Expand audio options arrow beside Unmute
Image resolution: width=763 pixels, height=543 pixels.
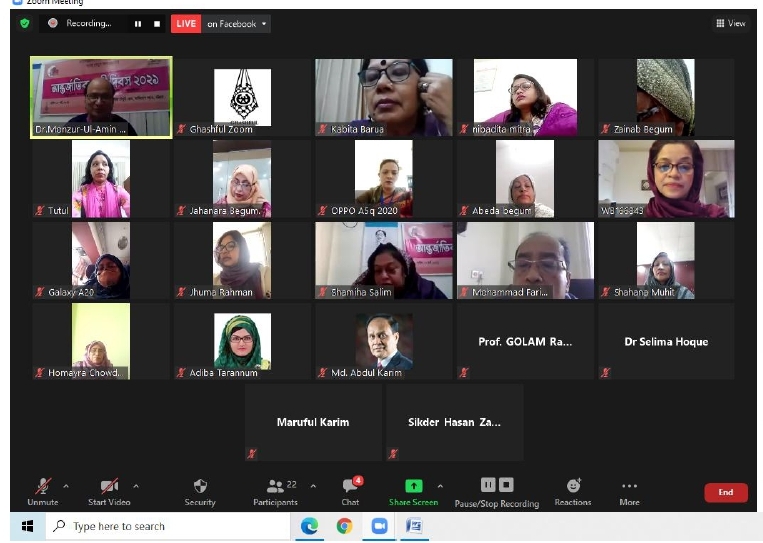[66, 486]
